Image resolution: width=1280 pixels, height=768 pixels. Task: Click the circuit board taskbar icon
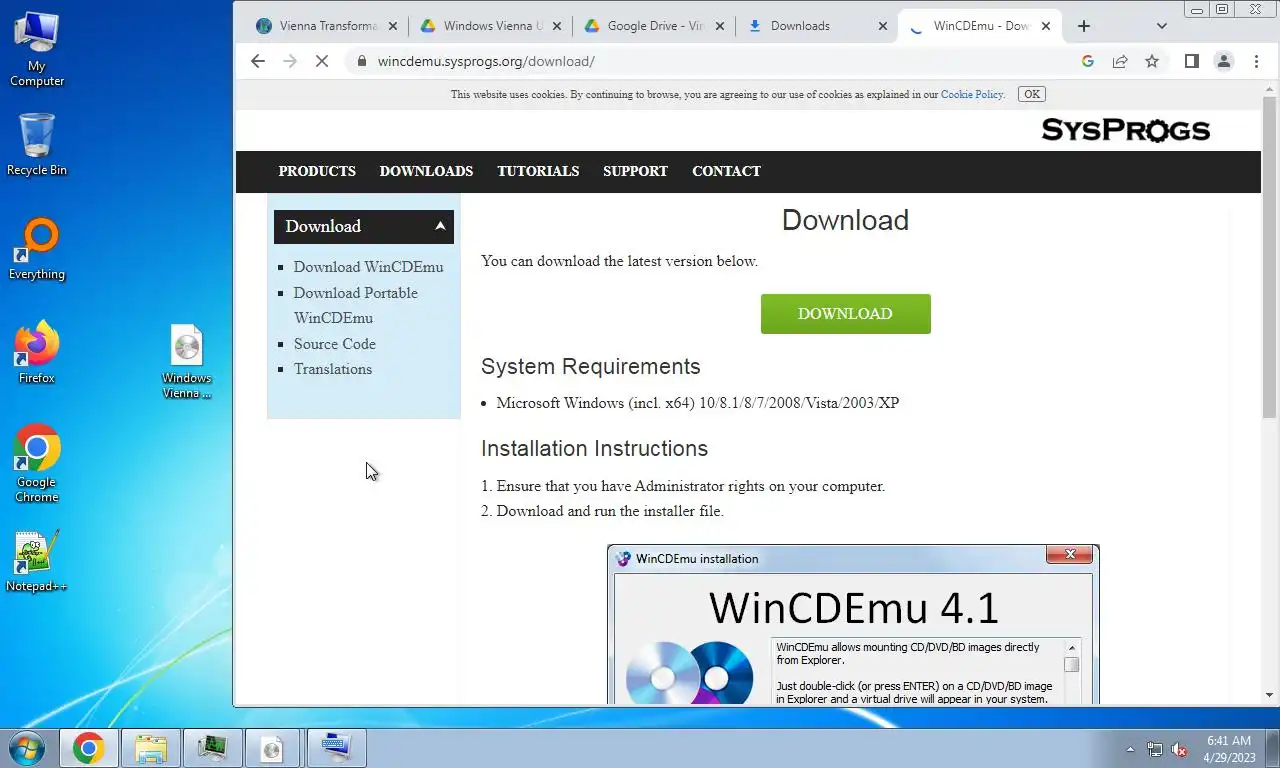click(x=212, y=748)
